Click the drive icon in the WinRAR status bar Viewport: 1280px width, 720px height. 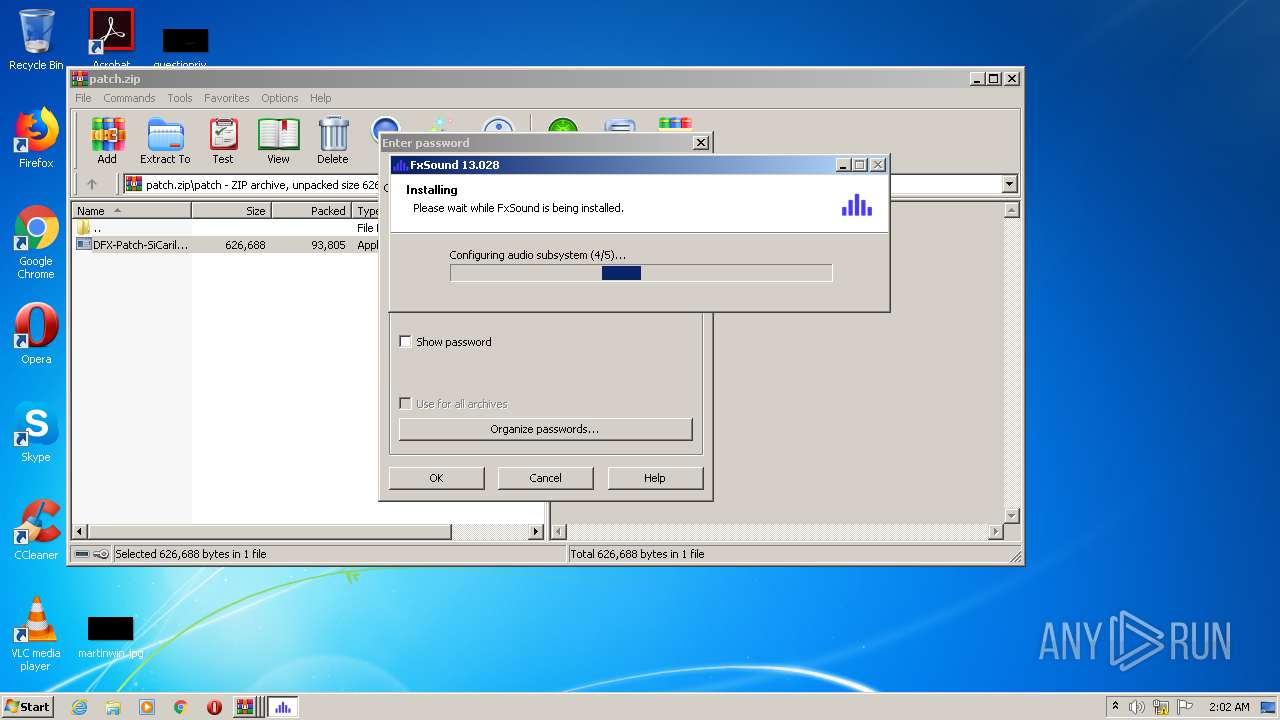pos(81,554)
